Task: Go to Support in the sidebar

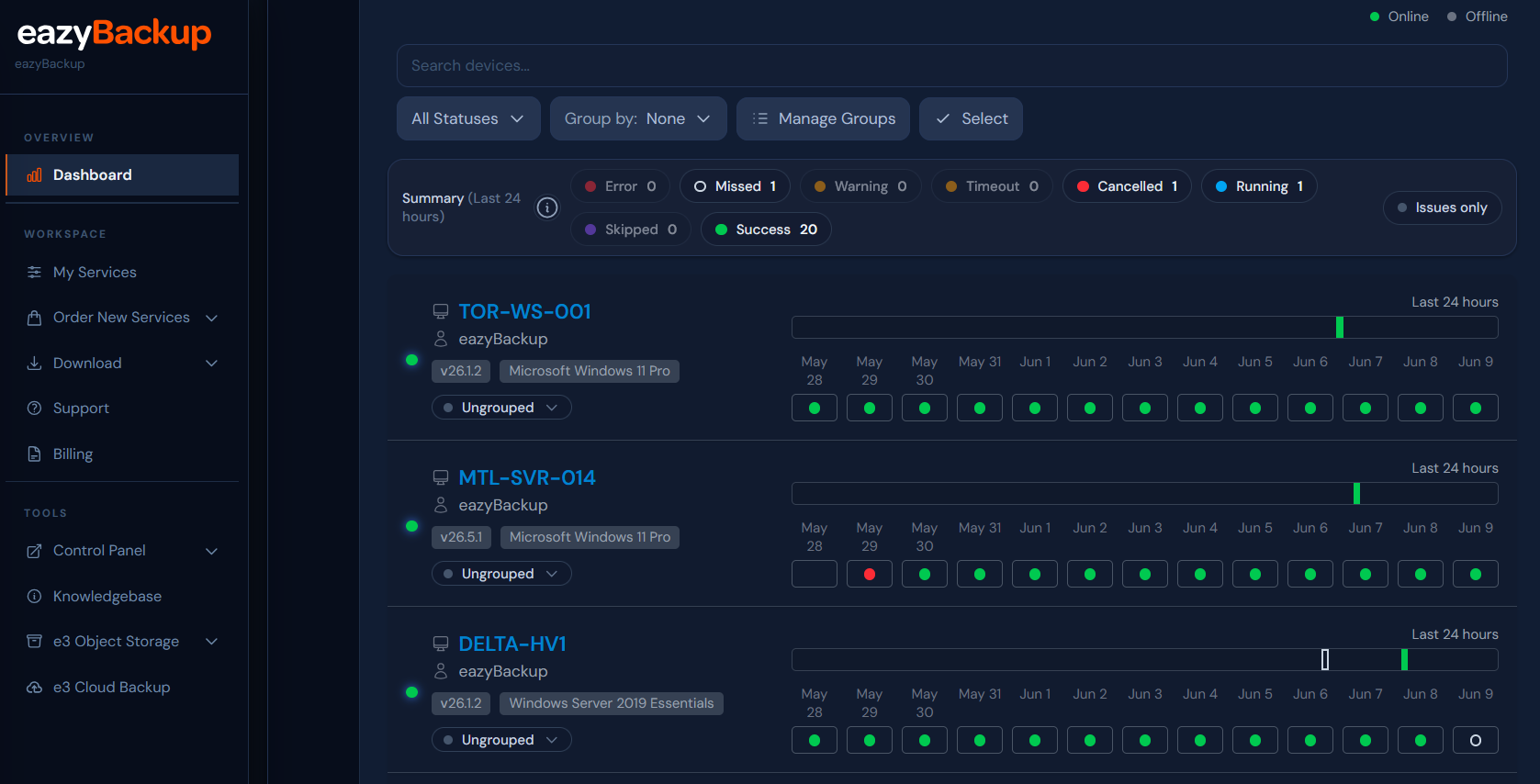Action: (122, 409)
